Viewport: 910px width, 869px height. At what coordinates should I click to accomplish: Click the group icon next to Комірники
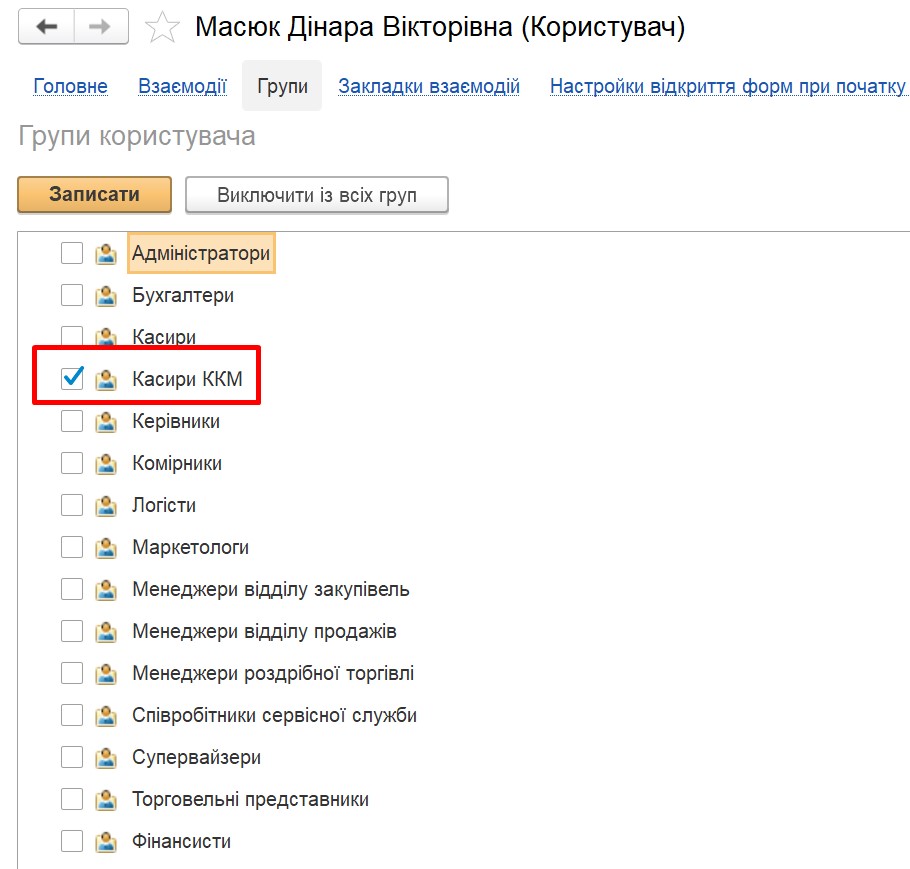point(106,463)
